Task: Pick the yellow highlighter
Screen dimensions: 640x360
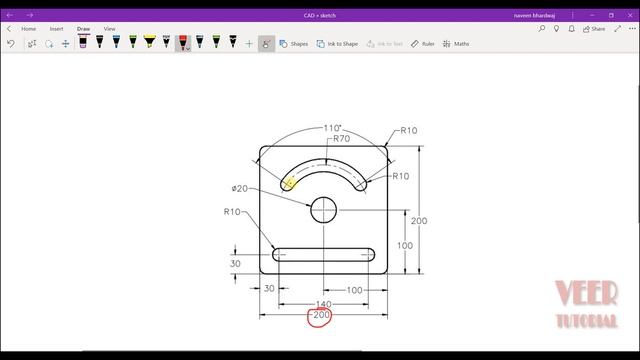Action: click(150, 42)
